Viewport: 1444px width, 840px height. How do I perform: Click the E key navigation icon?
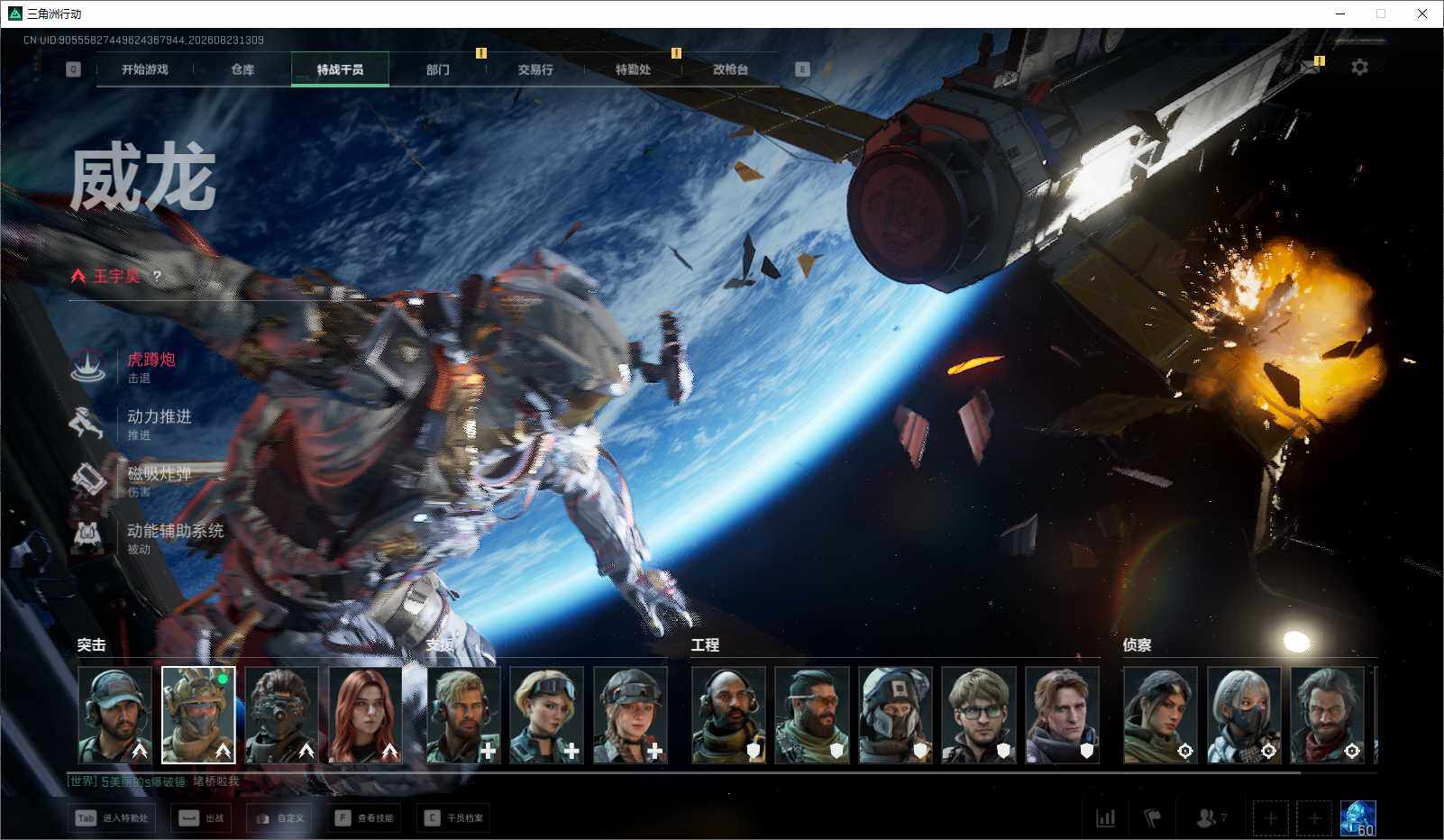click(x=802, y=69)
